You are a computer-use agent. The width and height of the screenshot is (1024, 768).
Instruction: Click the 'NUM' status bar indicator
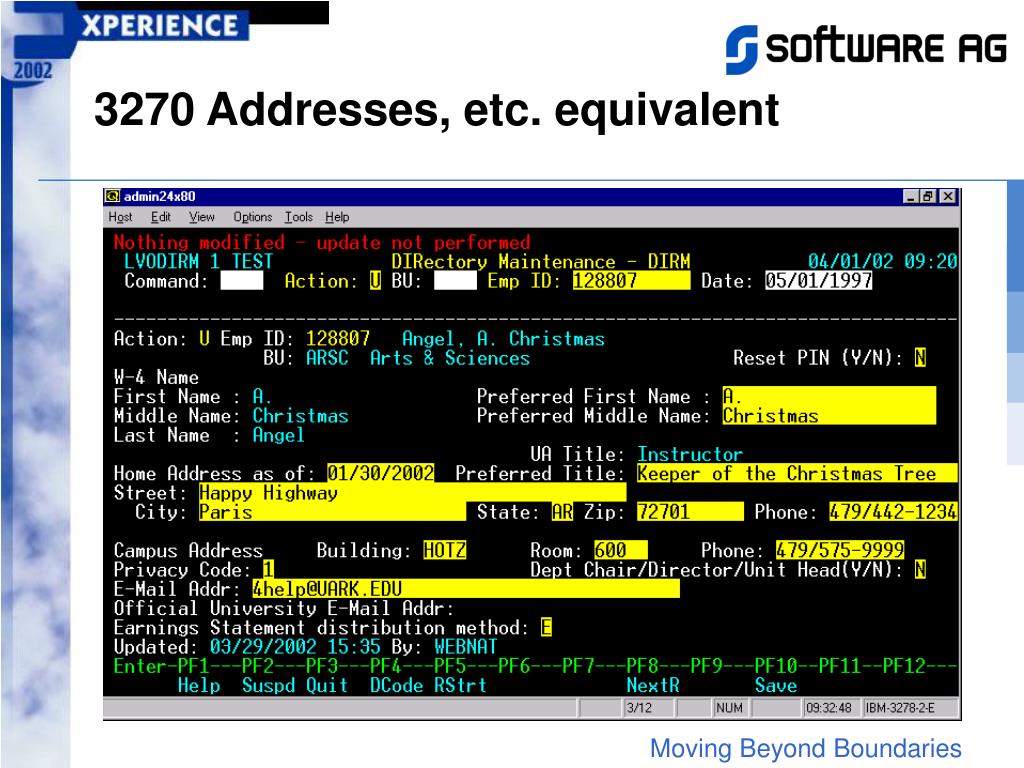tap(729, 708)
